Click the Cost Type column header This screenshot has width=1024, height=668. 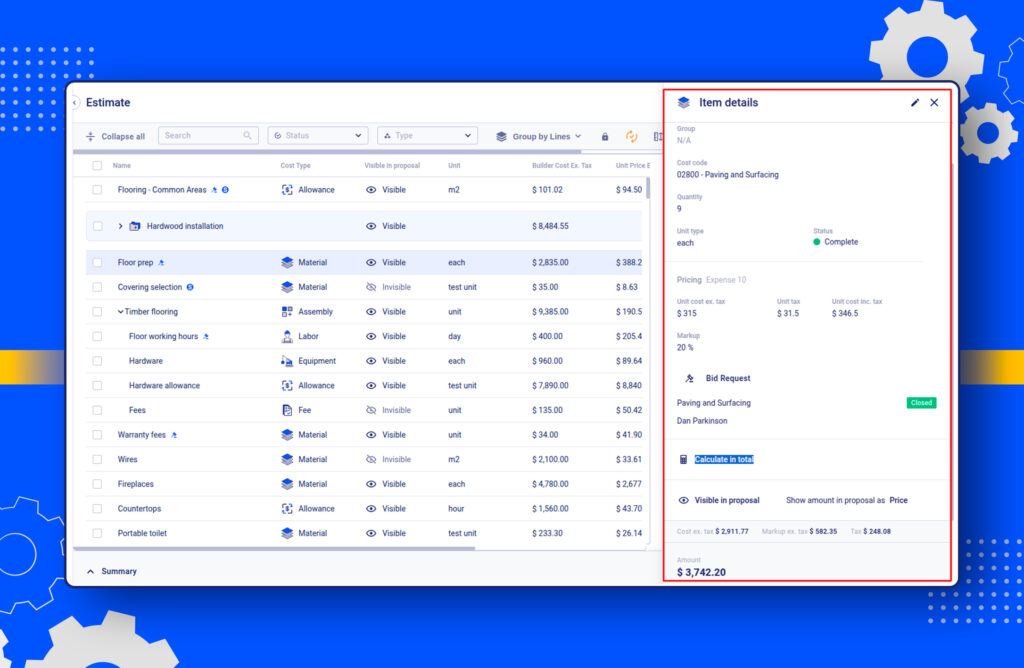pyautogui.click(x=295, y=166)
